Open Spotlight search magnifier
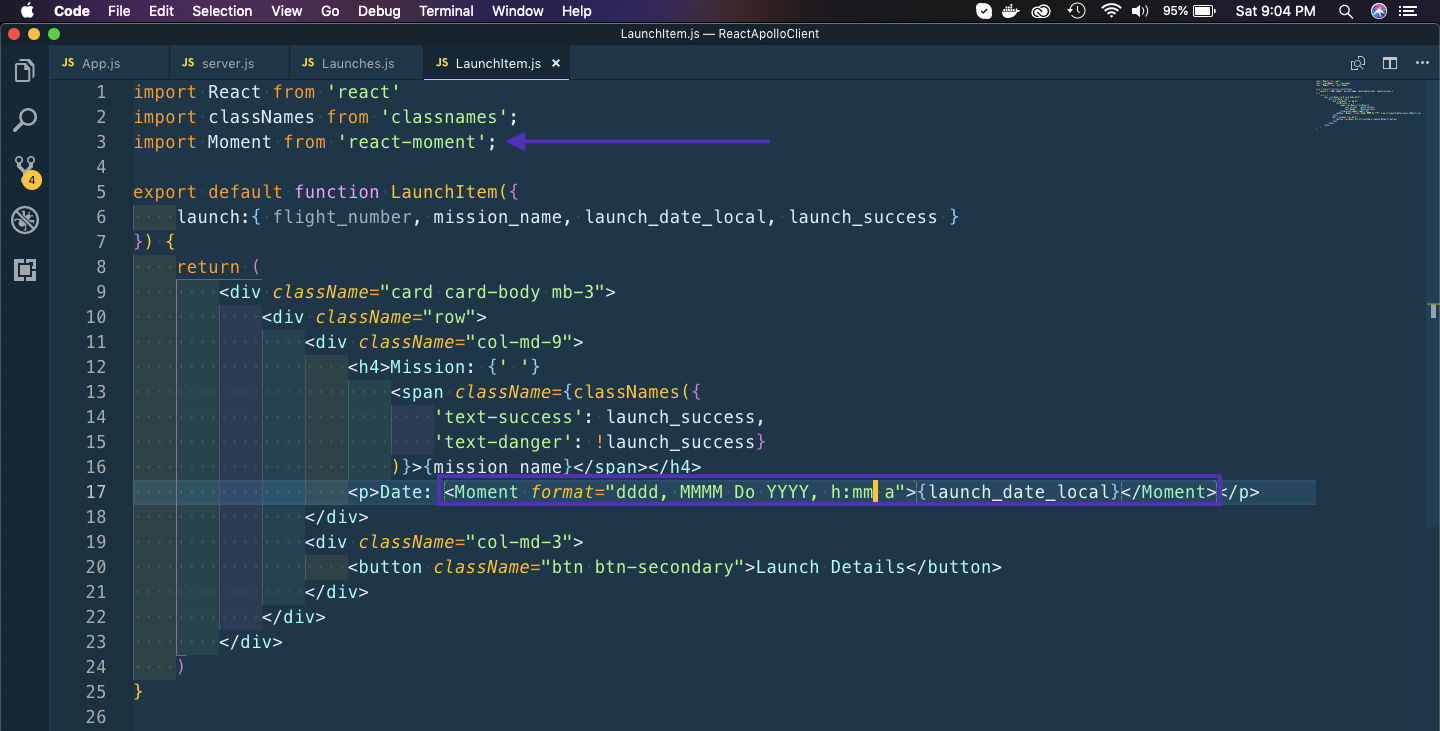 point(1345,11)
